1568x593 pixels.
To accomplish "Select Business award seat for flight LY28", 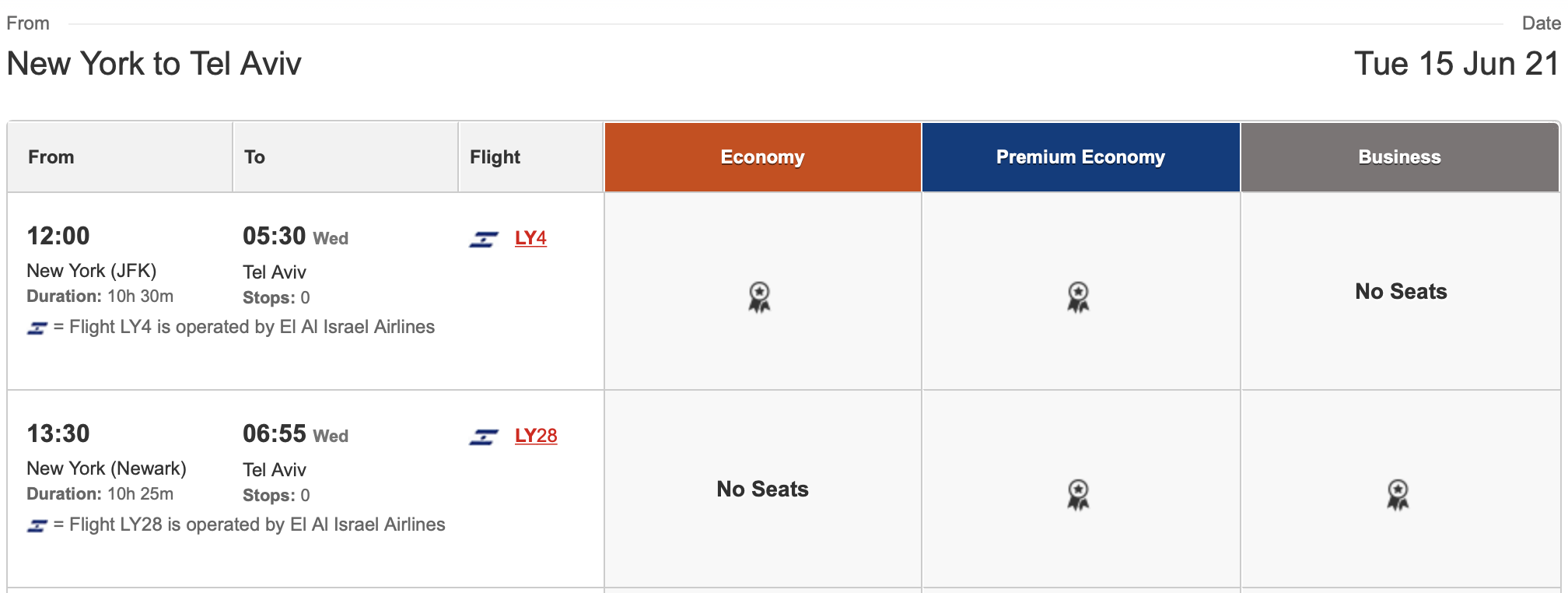I will click(x=1398, y=495).
